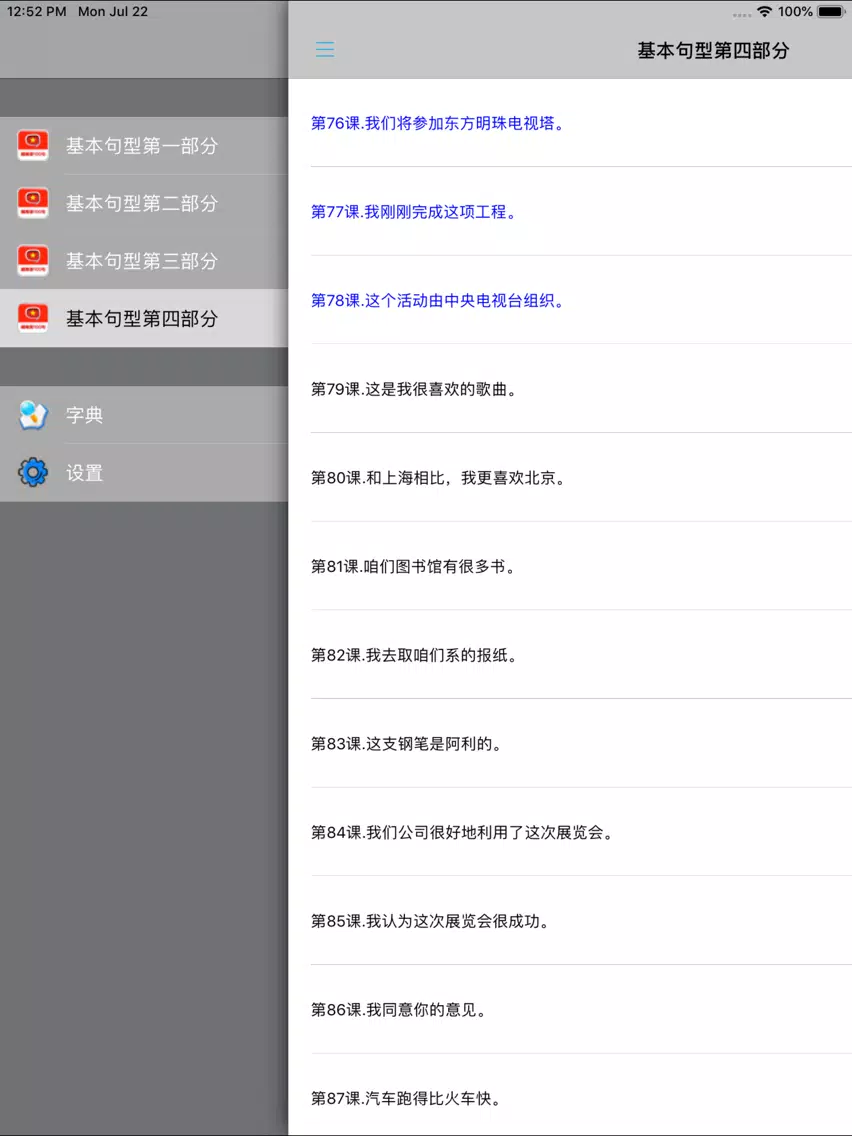Click red app icon beside 基本句型第四部分
The image size is (852, 1136).
tap(33, 319)
